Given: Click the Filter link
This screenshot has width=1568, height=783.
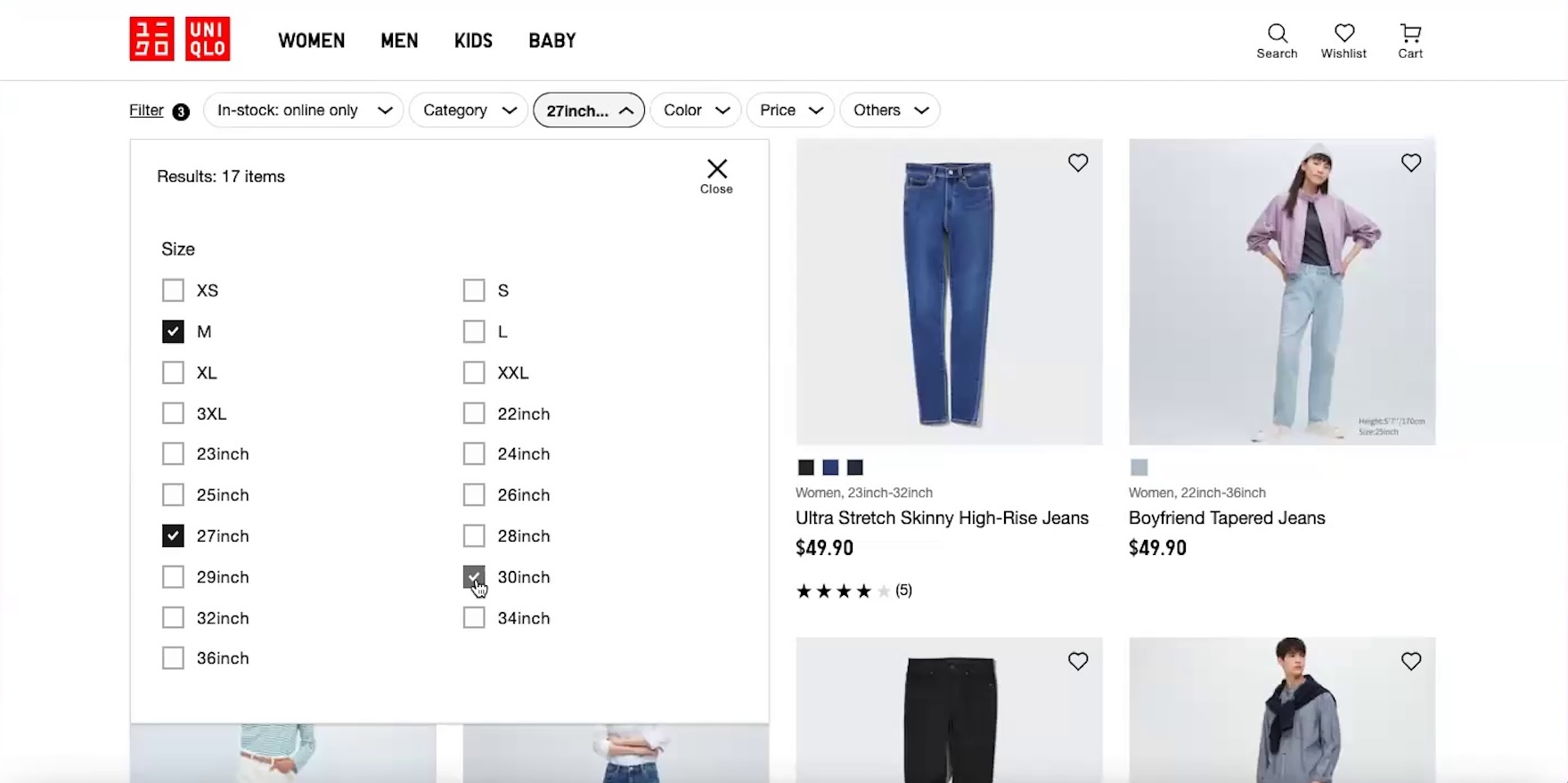Looking at the screenshot, I should point(146,110).
